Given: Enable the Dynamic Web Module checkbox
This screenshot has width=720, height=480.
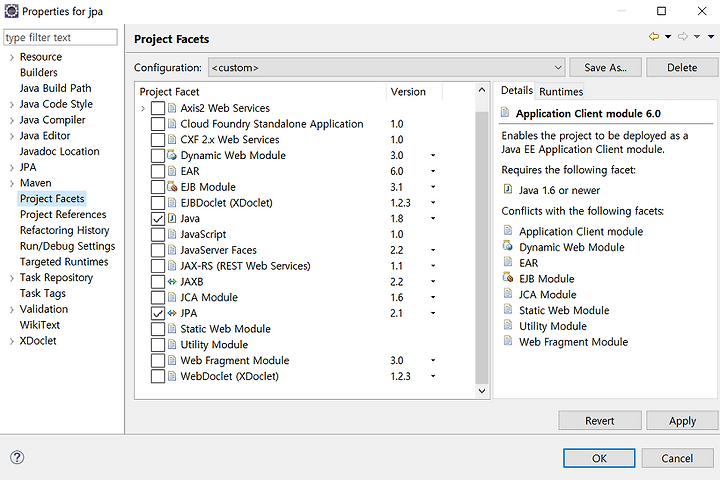Looking at the screenshot, I should (158, 155).
